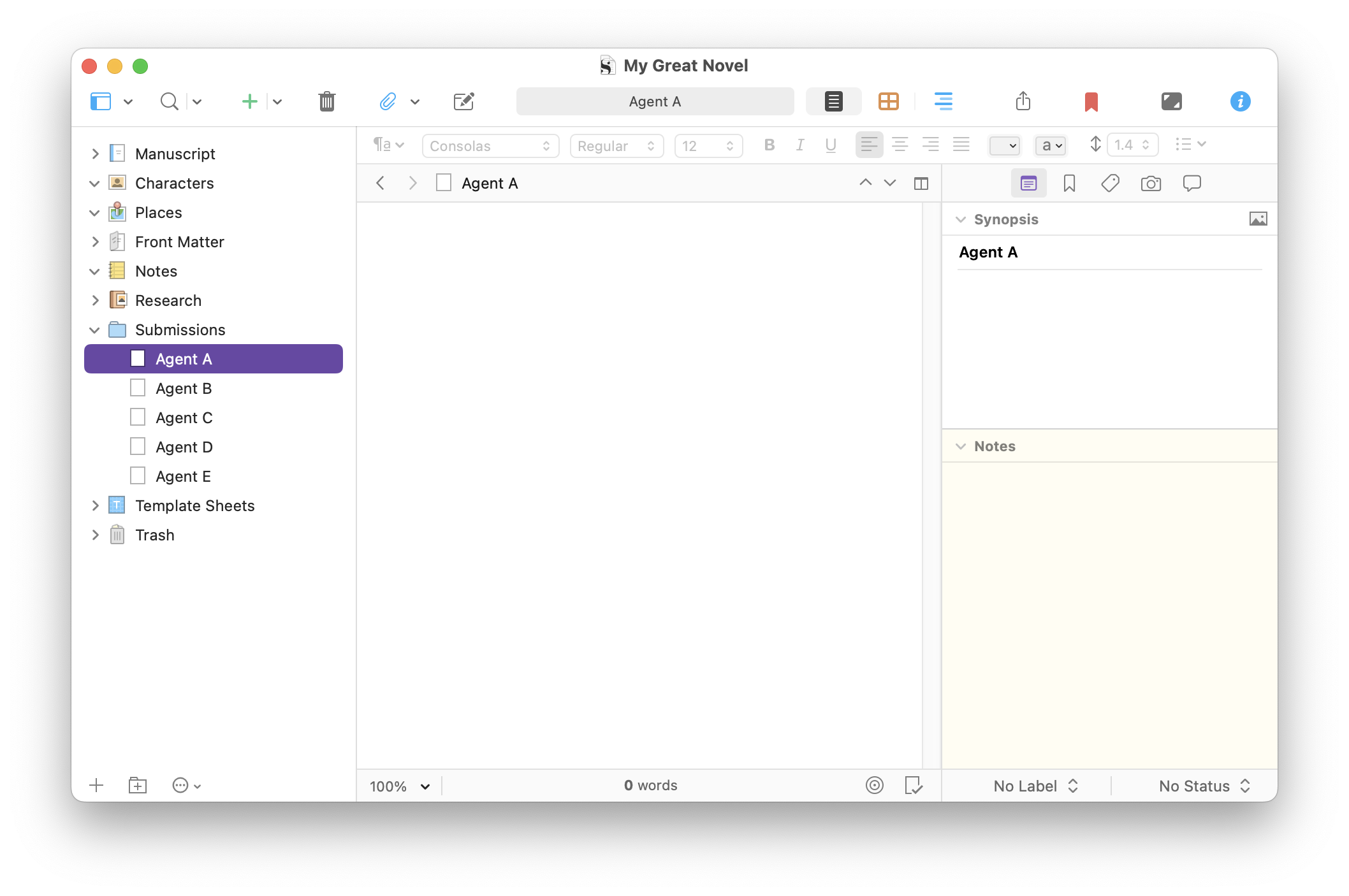
Task: Expand the Manuscript folder
Action: [95, 154]
